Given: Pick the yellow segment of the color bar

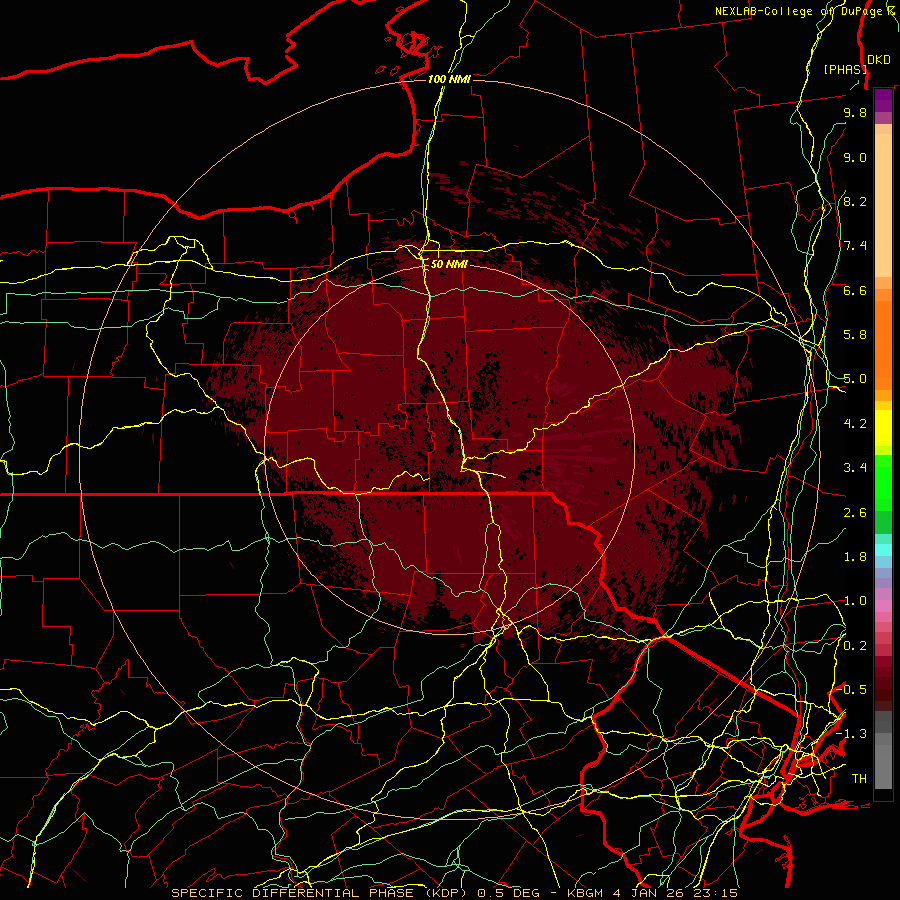Looking at the screenshot, I should coord(883,428).
